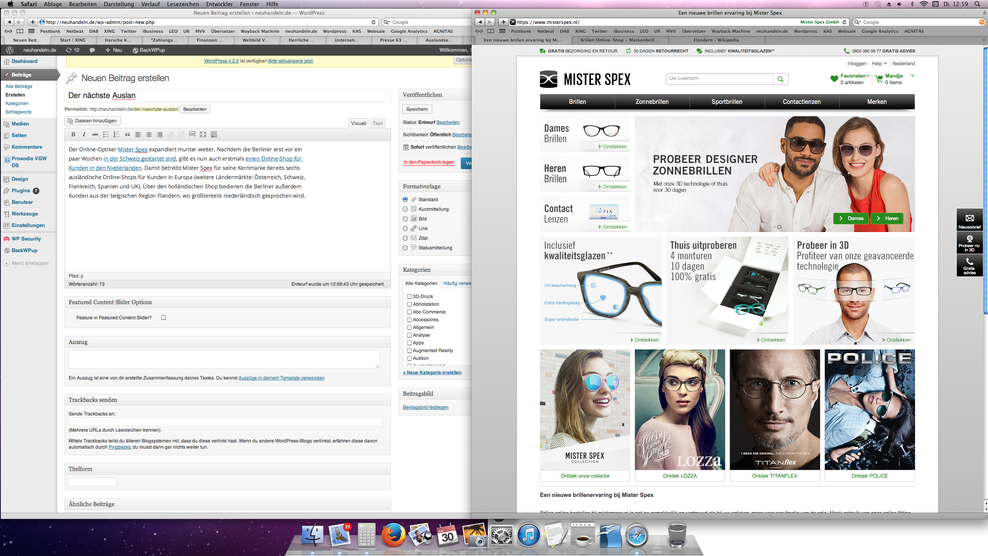Viewport: 988px width, 556px height.
Task: Show the editor toolbar kitchen sink
Action: (214, 134)
